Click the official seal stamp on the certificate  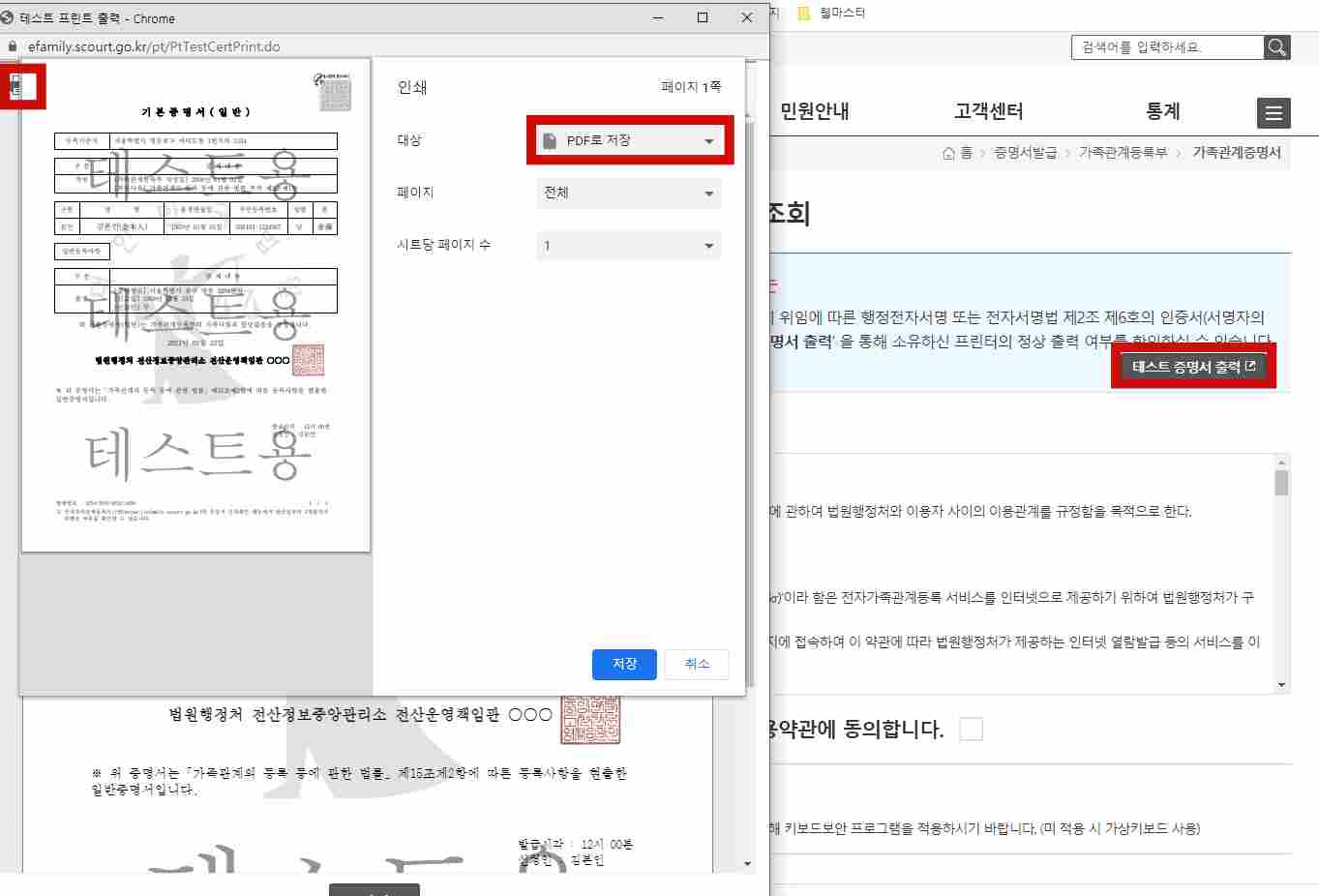click(x=310, y=360)
